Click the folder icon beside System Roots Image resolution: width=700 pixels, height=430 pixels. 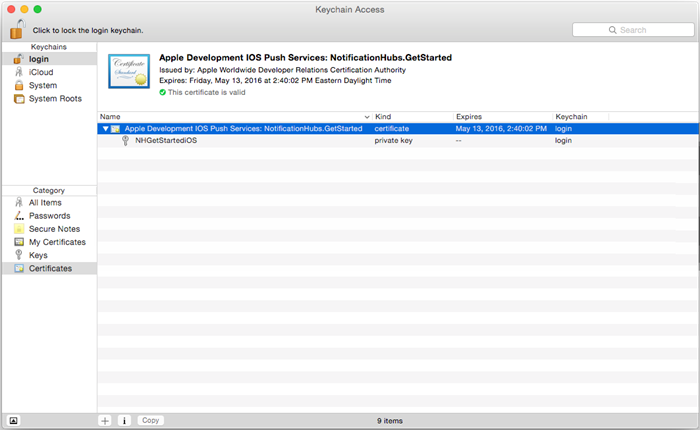pyautogui.click(x=19, y=99)
